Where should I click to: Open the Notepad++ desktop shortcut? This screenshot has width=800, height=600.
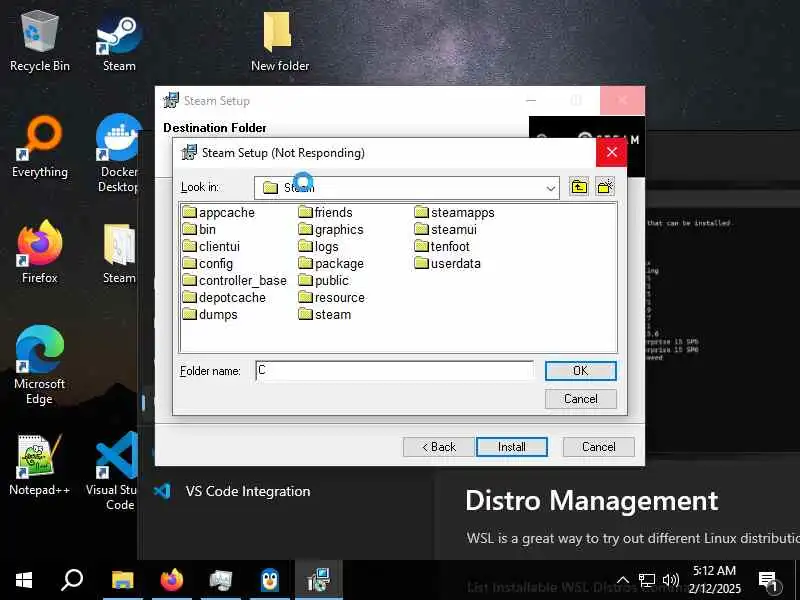[39, 465]
